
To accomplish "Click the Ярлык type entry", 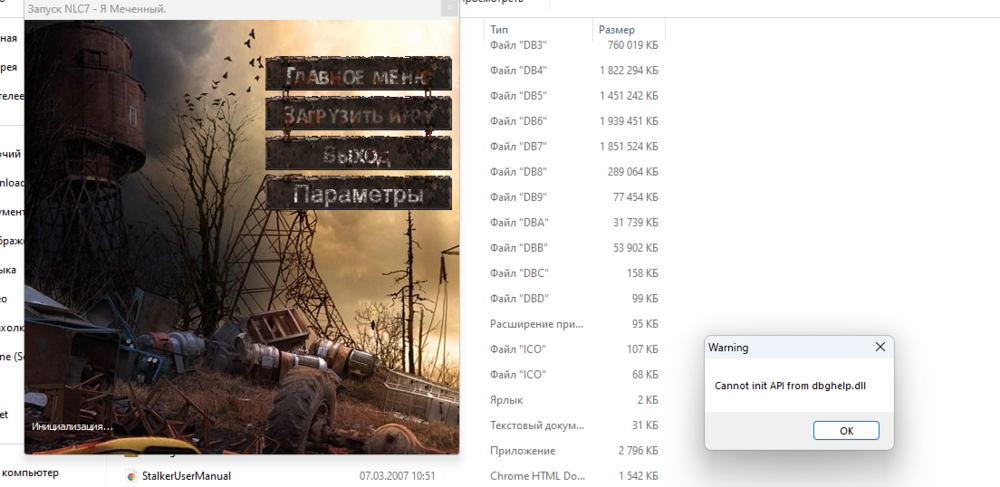I will coord(506,400).
